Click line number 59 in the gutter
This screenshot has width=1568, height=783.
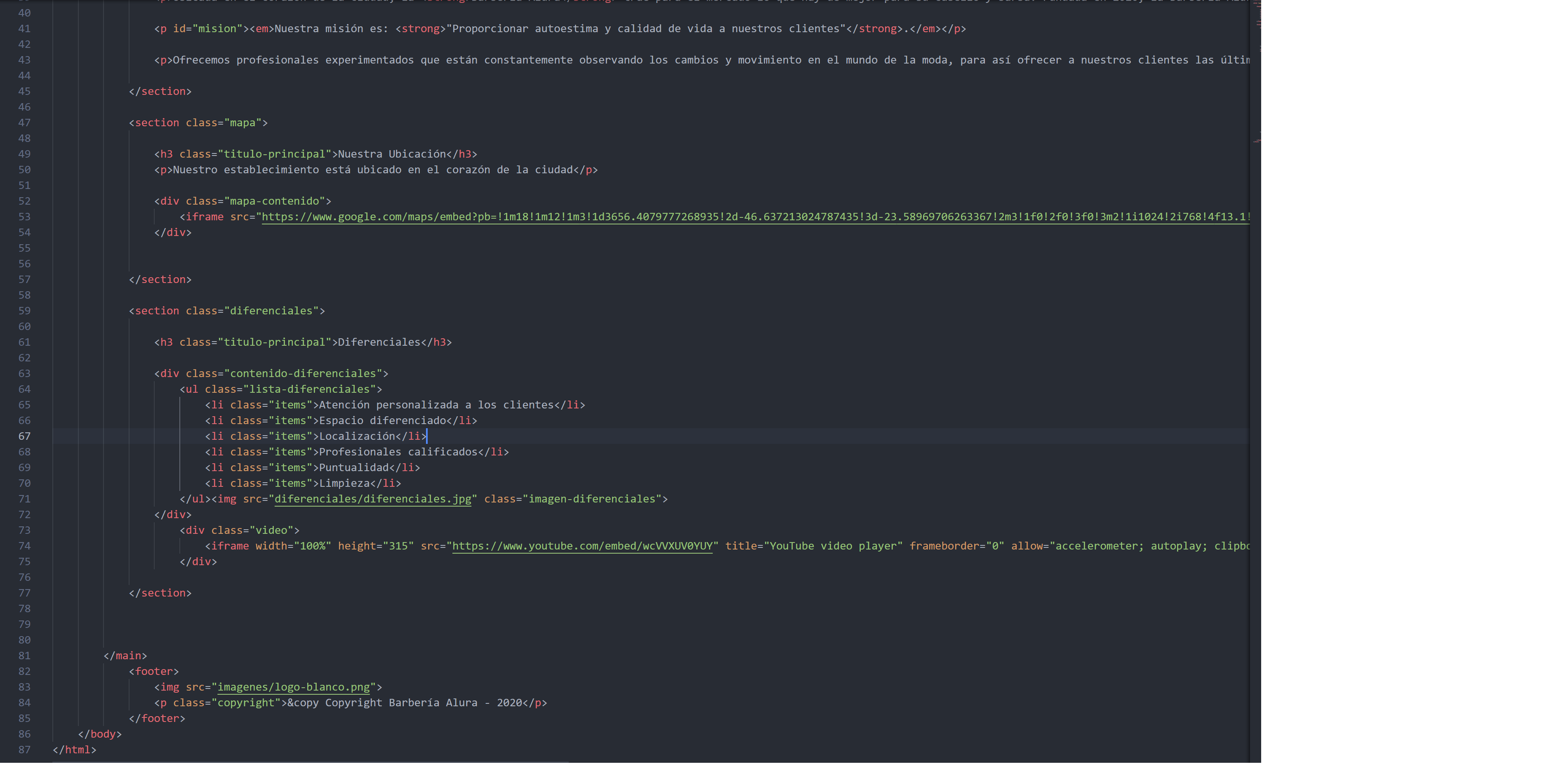tap(24, 311)
